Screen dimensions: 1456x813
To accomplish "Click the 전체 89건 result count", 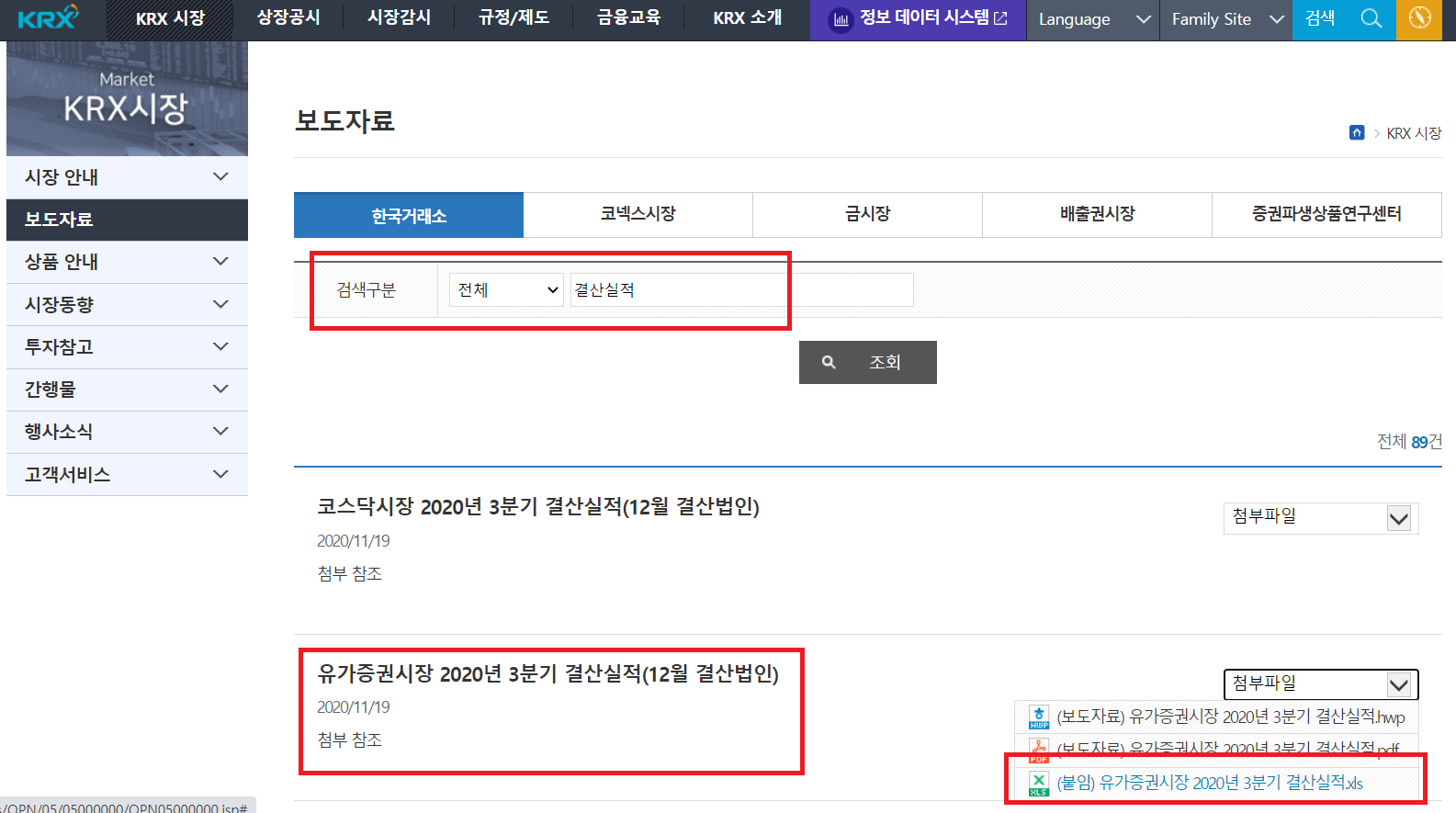I will (x=1409, y=442).
